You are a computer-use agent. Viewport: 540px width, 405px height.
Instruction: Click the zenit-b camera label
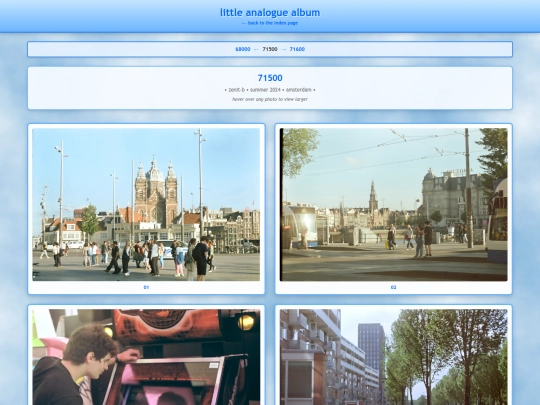(x=237, y=90)
